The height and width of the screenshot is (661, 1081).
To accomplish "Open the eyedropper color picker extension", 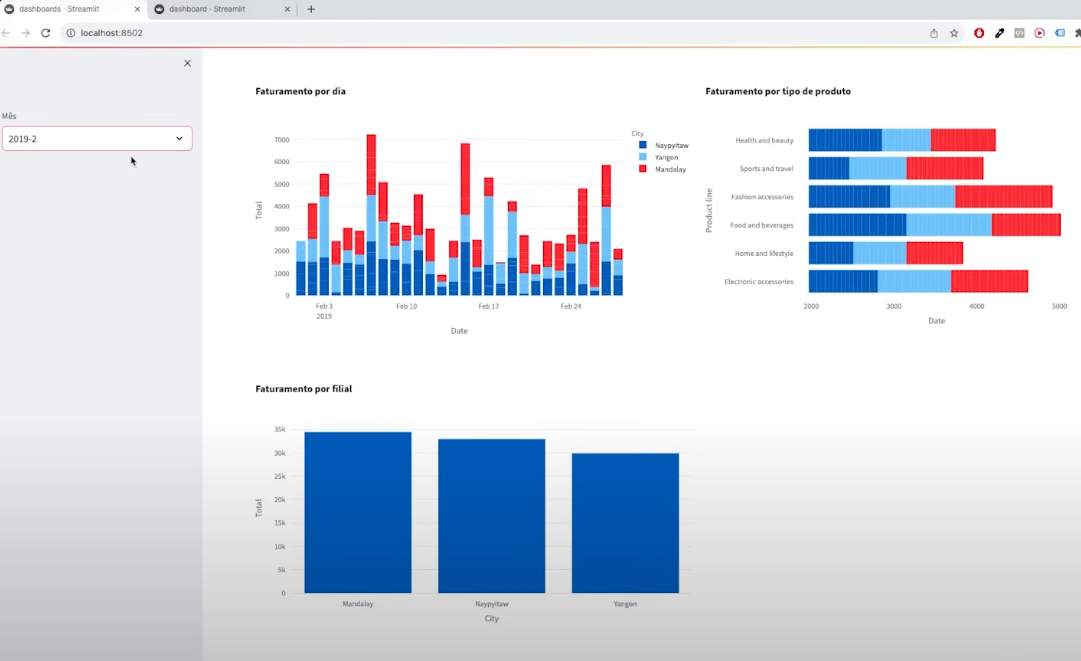I will (x=999, y=33).
